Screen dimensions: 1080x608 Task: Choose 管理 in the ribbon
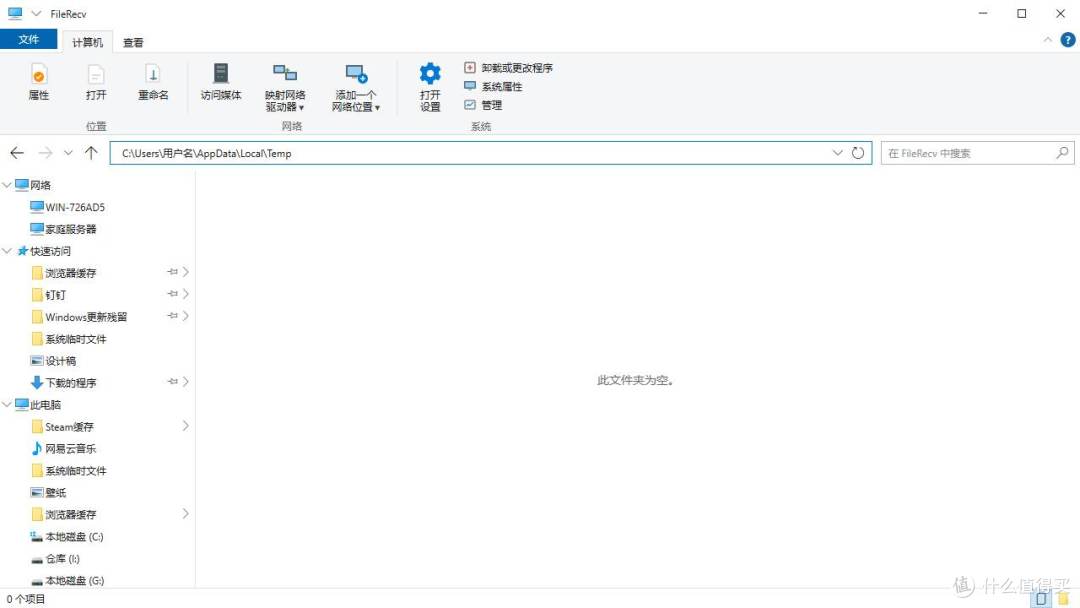(x=483, y=105)
